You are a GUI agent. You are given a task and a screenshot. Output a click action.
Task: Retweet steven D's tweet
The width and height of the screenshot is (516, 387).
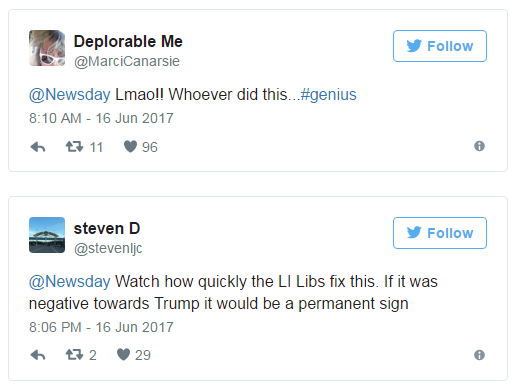pyautogui.click(x=74, y=355)
